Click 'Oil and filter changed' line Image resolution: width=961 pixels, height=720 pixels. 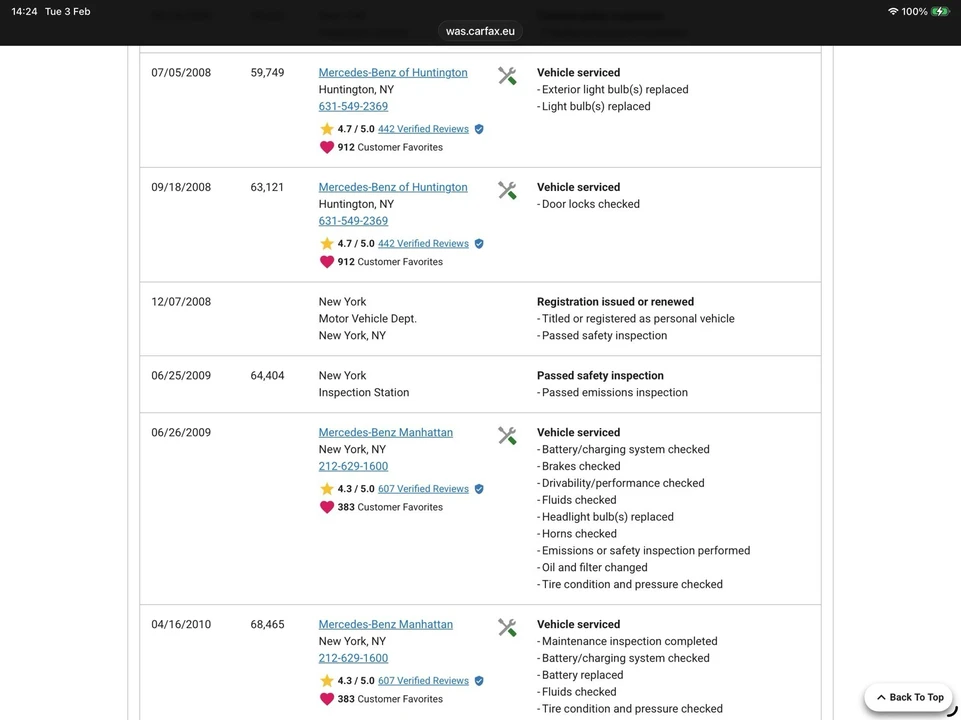coord(592,567)
